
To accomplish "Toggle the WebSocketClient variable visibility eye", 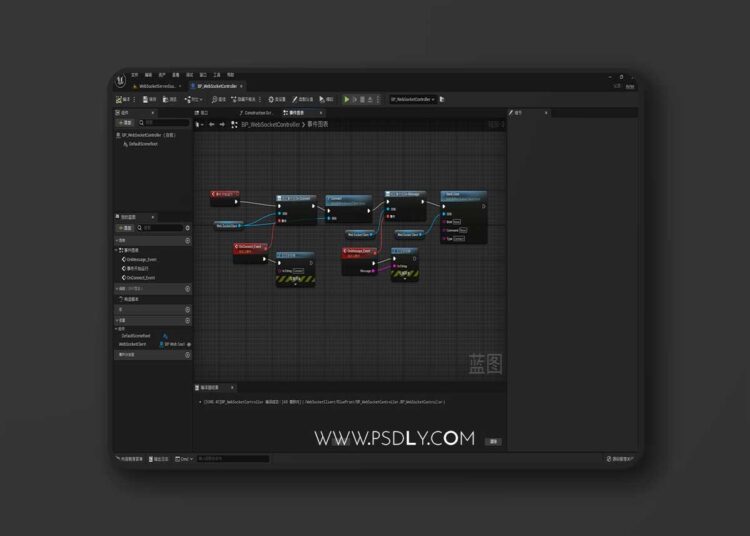I will click(x=189, y=344).
